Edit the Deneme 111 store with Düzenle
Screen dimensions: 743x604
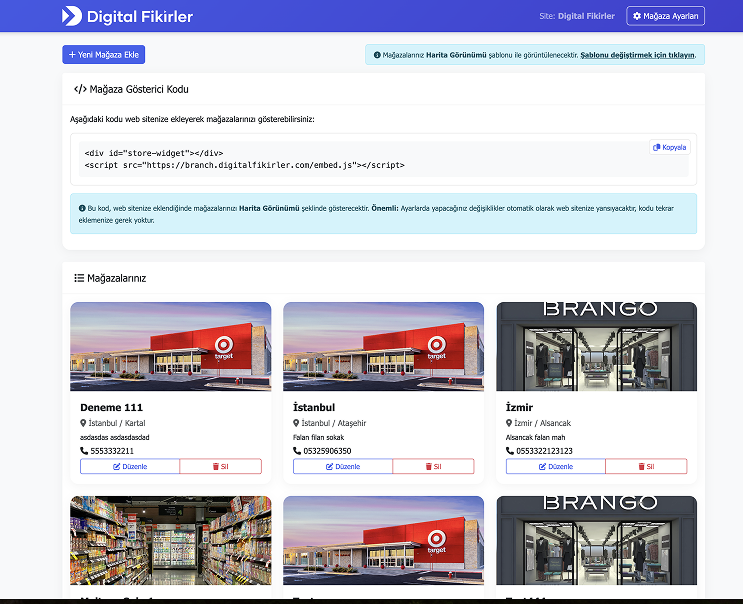point(130,466)
